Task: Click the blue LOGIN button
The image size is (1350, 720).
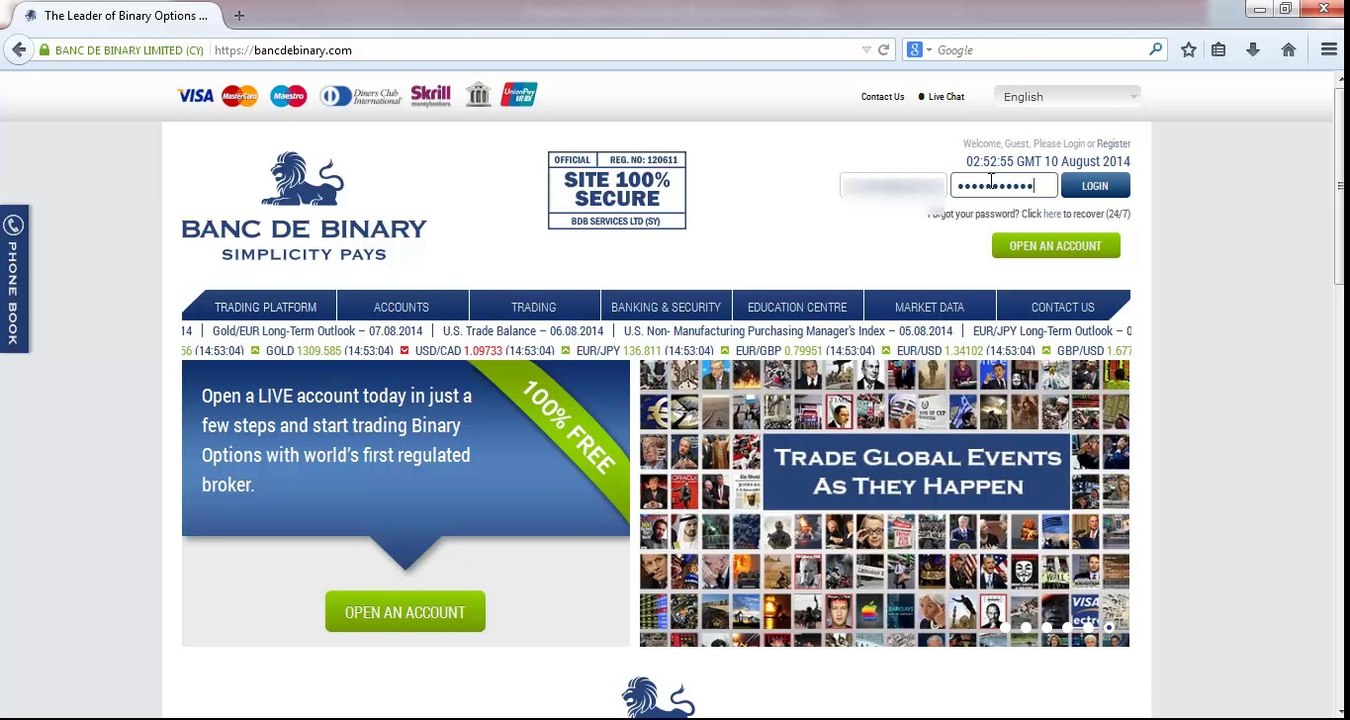Action: (x=1095, y=186)
